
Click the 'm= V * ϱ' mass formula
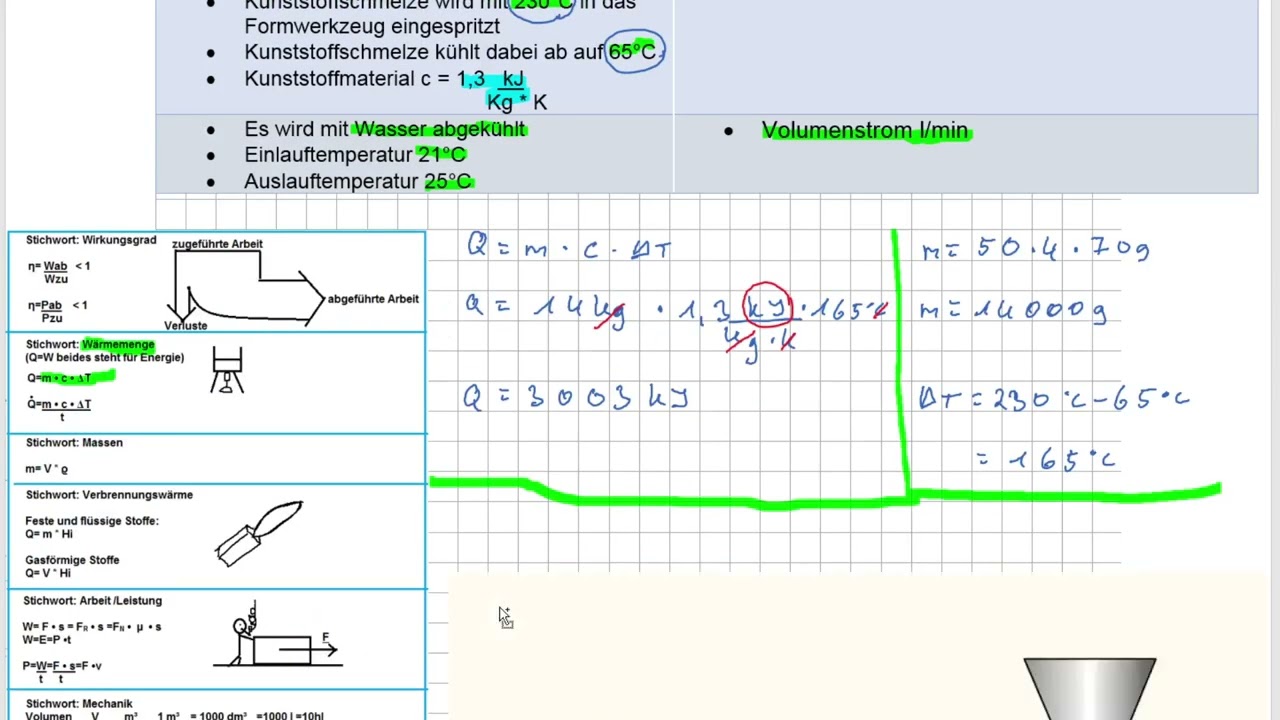(x=47, y=469)
